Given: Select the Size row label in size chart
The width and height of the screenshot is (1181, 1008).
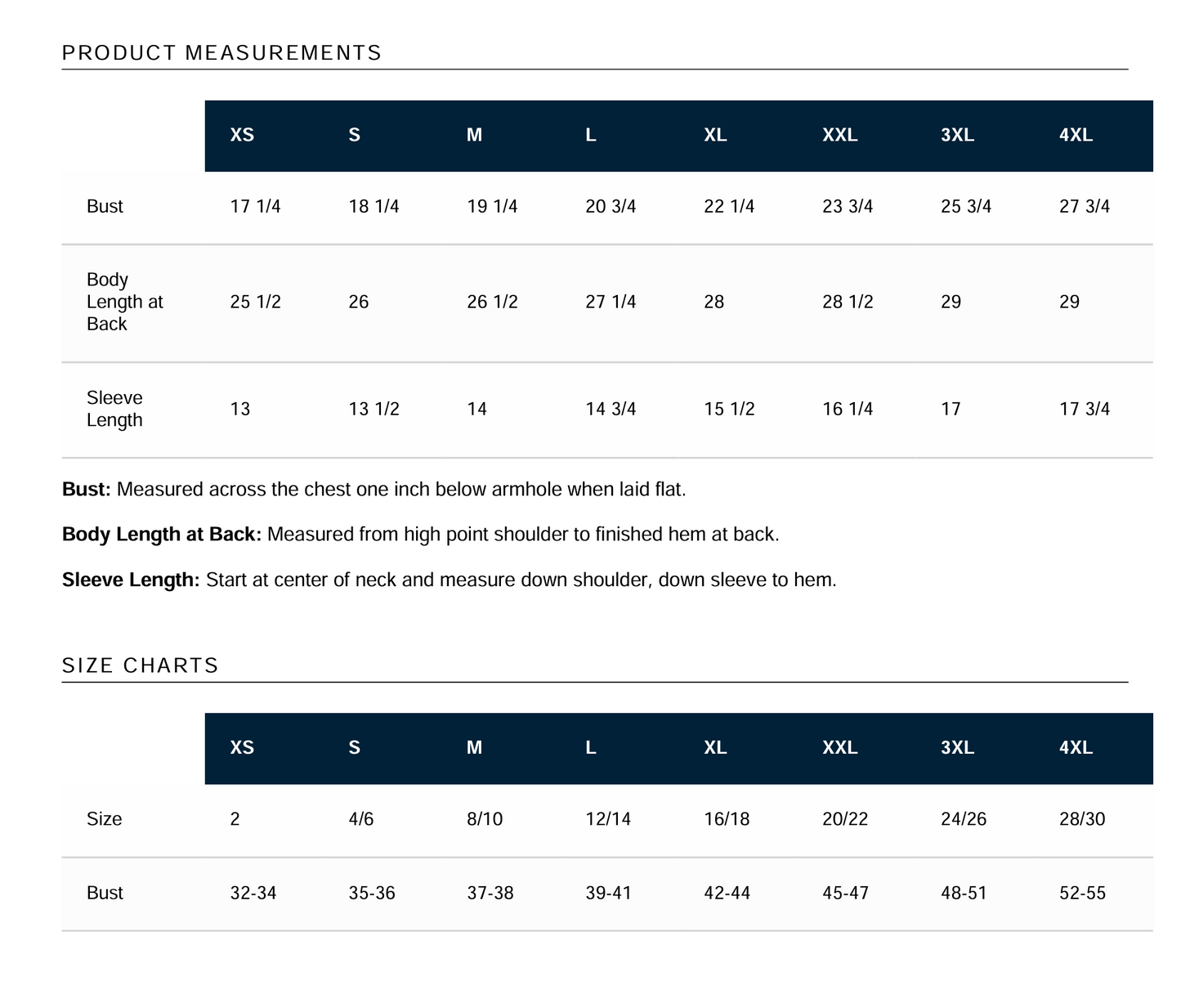Looking at the screenshot, I should [105, 819].
